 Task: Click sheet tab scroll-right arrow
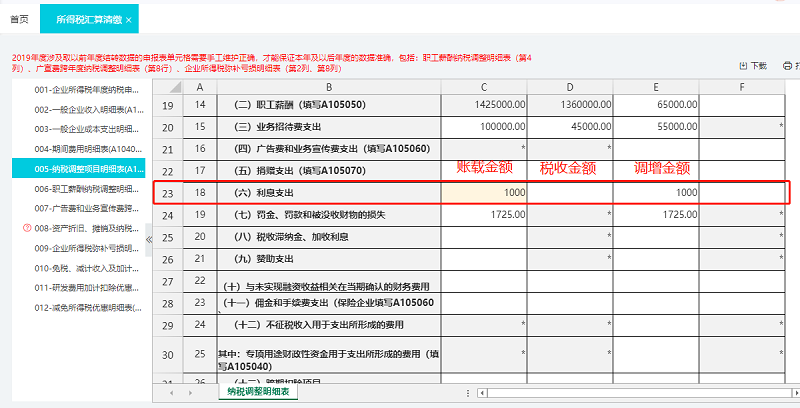[x=190, y=393]
